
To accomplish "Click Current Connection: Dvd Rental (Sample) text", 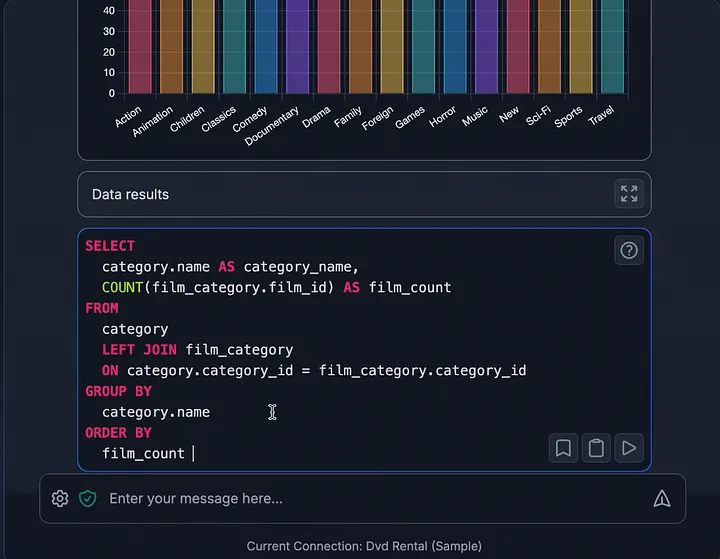I will [x=364, y=546].
